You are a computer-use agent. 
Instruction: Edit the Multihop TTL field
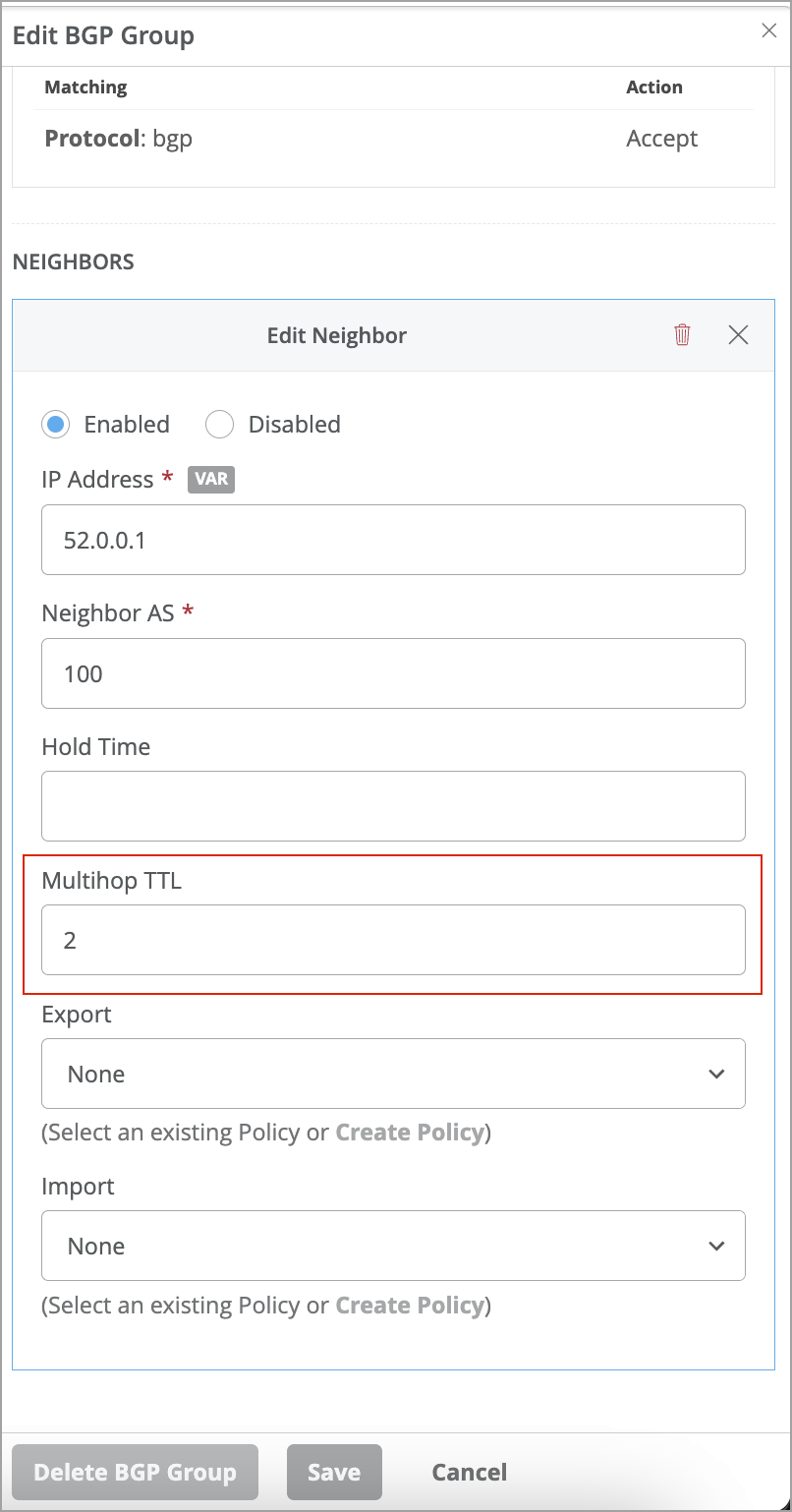[393, 940]
